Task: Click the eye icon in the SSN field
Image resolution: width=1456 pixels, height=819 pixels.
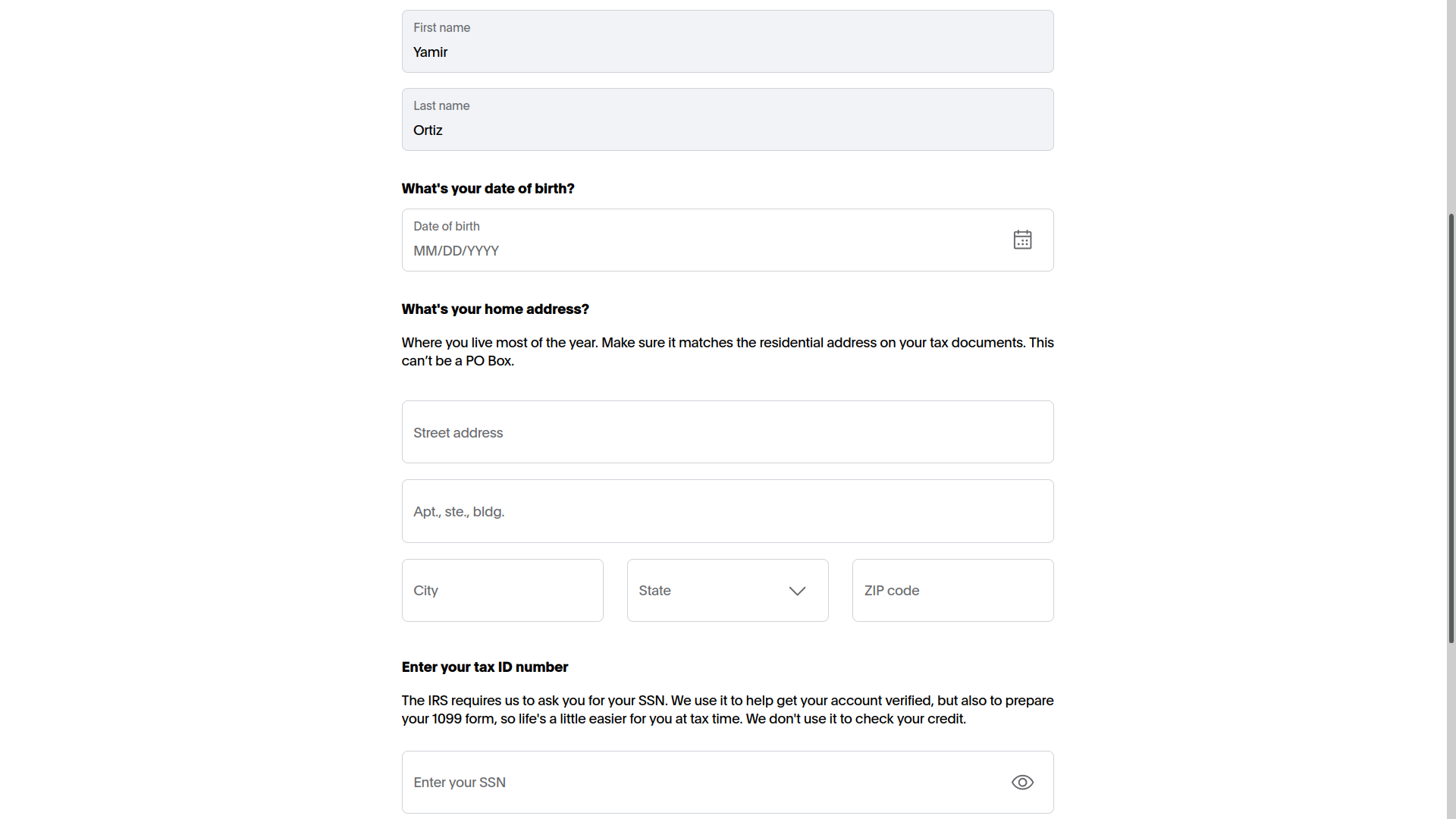Action: click(x=1022, y=782)
